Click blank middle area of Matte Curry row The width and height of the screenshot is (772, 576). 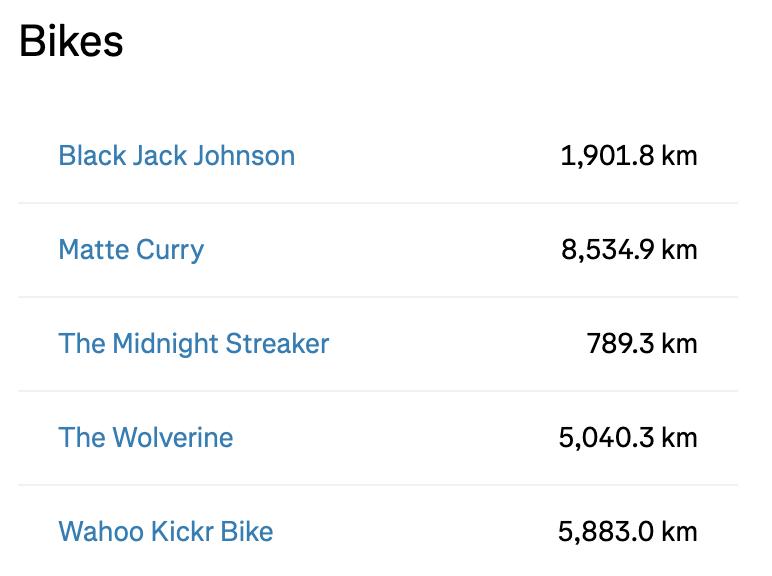click(380, 250)
